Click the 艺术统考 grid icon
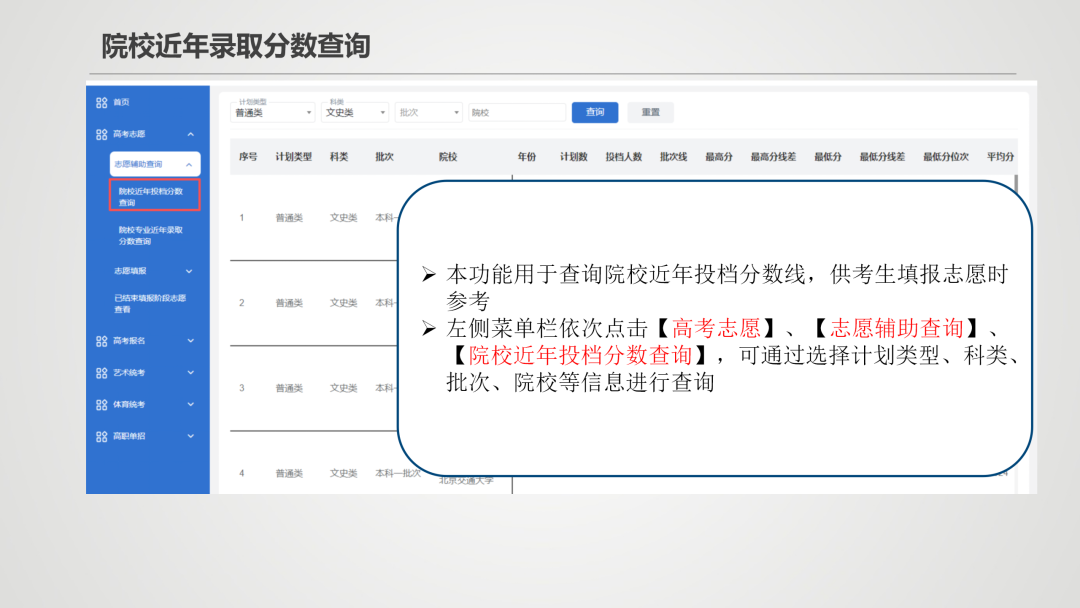 click(102, 373)
